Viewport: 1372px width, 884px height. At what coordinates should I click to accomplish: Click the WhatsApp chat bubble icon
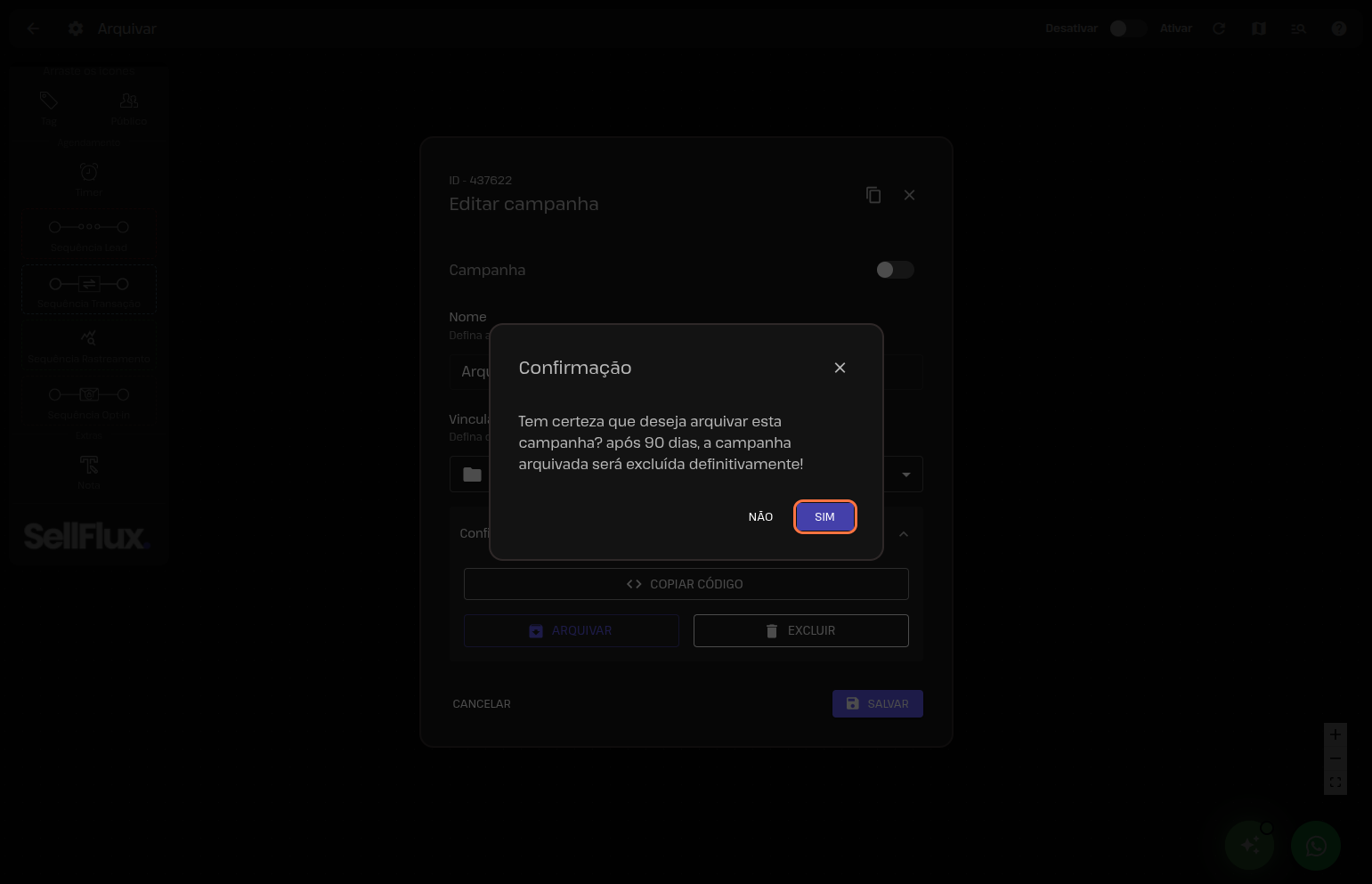tap(1315, 846)
